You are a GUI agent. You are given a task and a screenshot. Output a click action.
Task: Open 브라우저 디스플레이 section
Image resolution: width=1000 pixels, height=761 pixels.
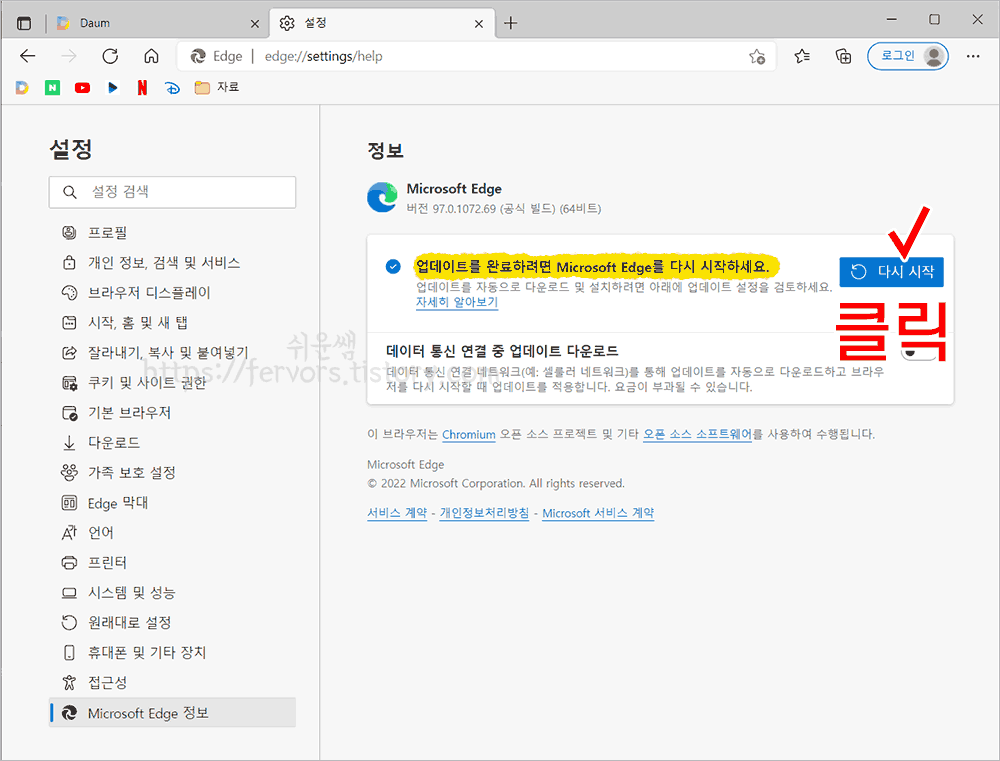(172, 293)
